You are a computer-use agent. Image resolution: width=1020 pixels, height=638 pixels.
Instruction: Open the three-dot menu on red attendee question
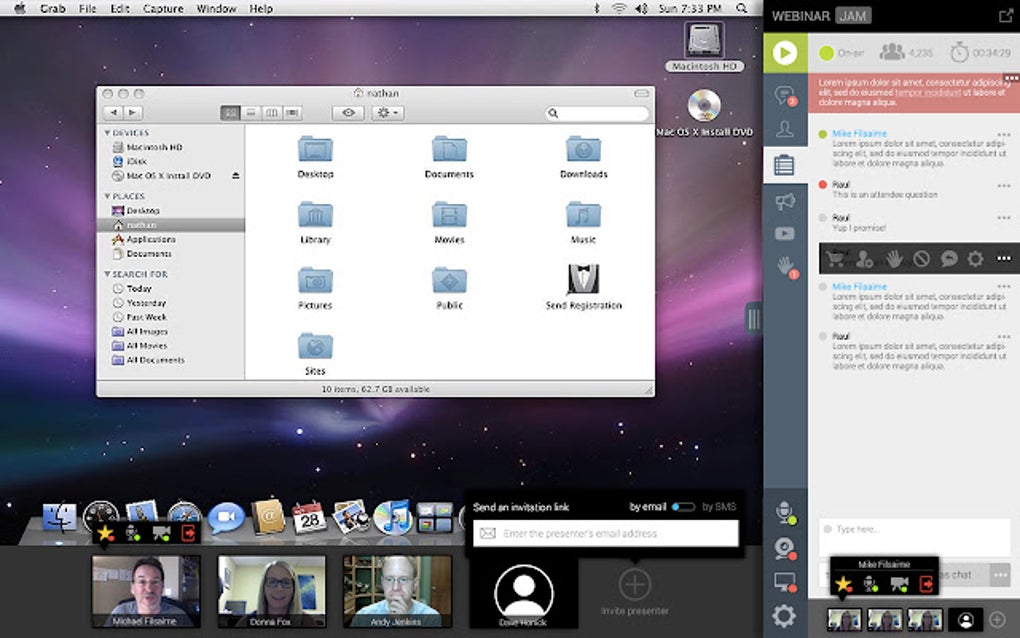click(x=1004, y=186)
